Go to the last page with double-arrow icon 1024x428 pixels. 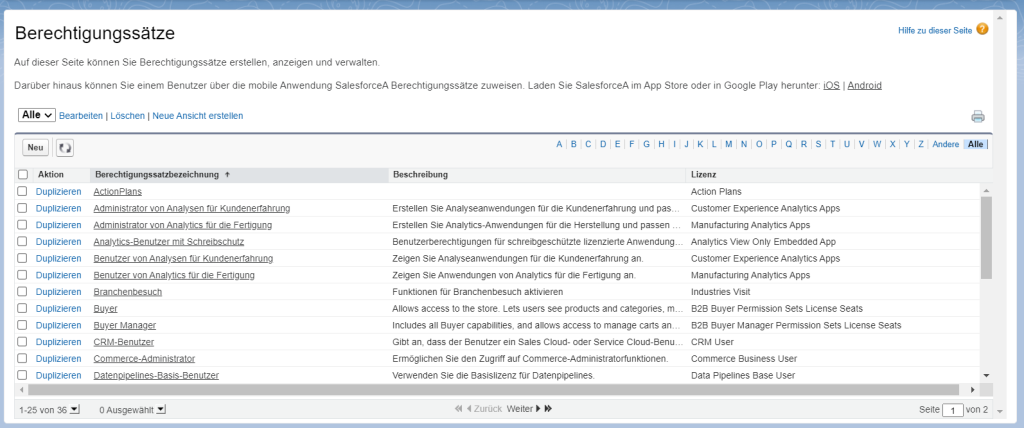548,409
